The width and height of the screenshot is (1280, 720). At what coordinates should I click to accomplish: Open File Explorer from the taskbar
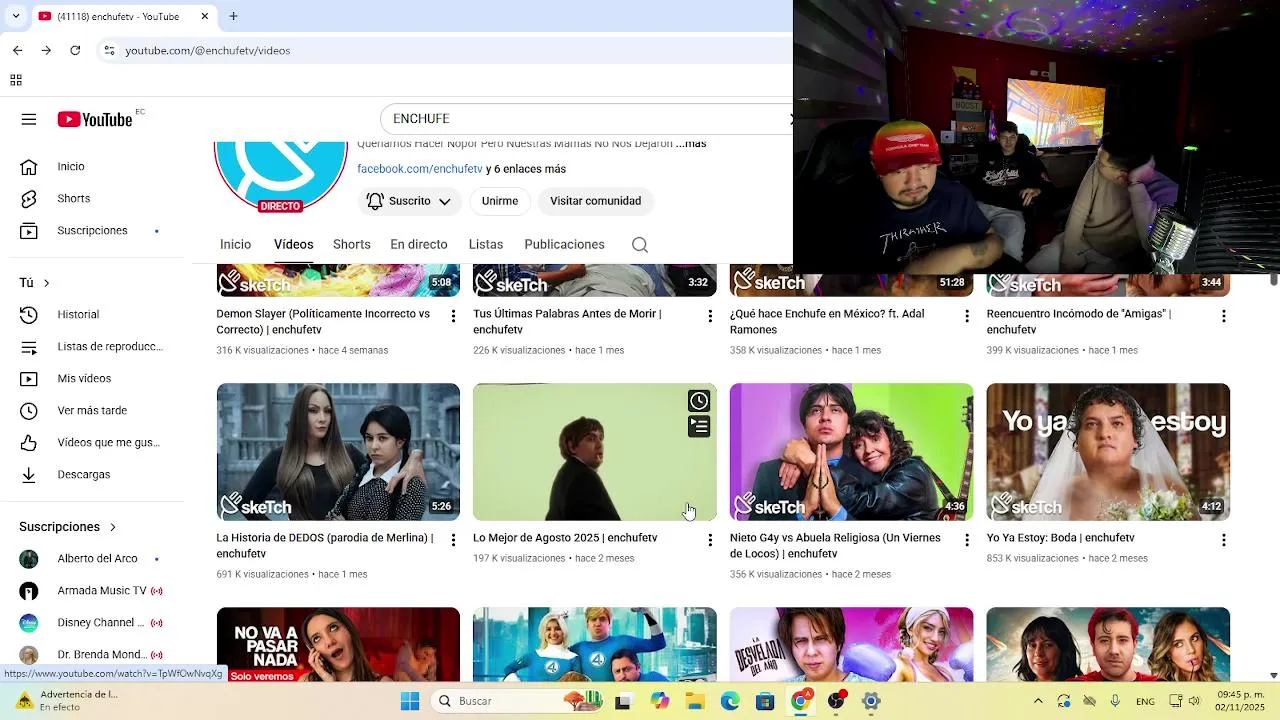click(x=694, y=701)
